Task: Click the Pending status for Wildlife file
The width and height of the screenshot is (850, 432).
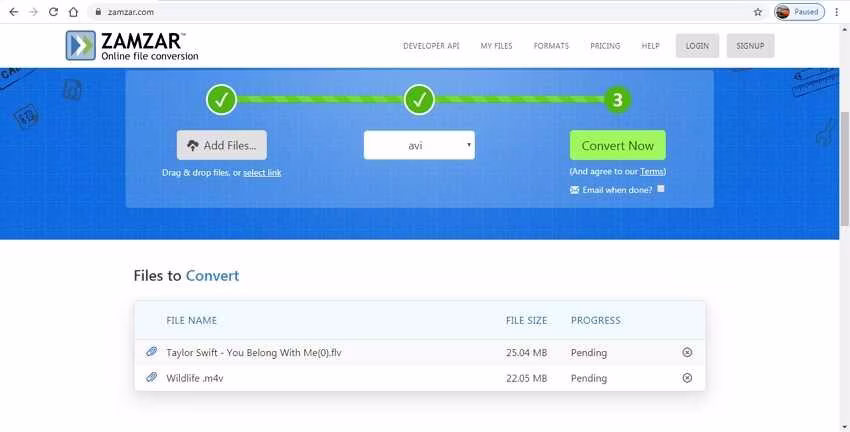Action: 589,378
